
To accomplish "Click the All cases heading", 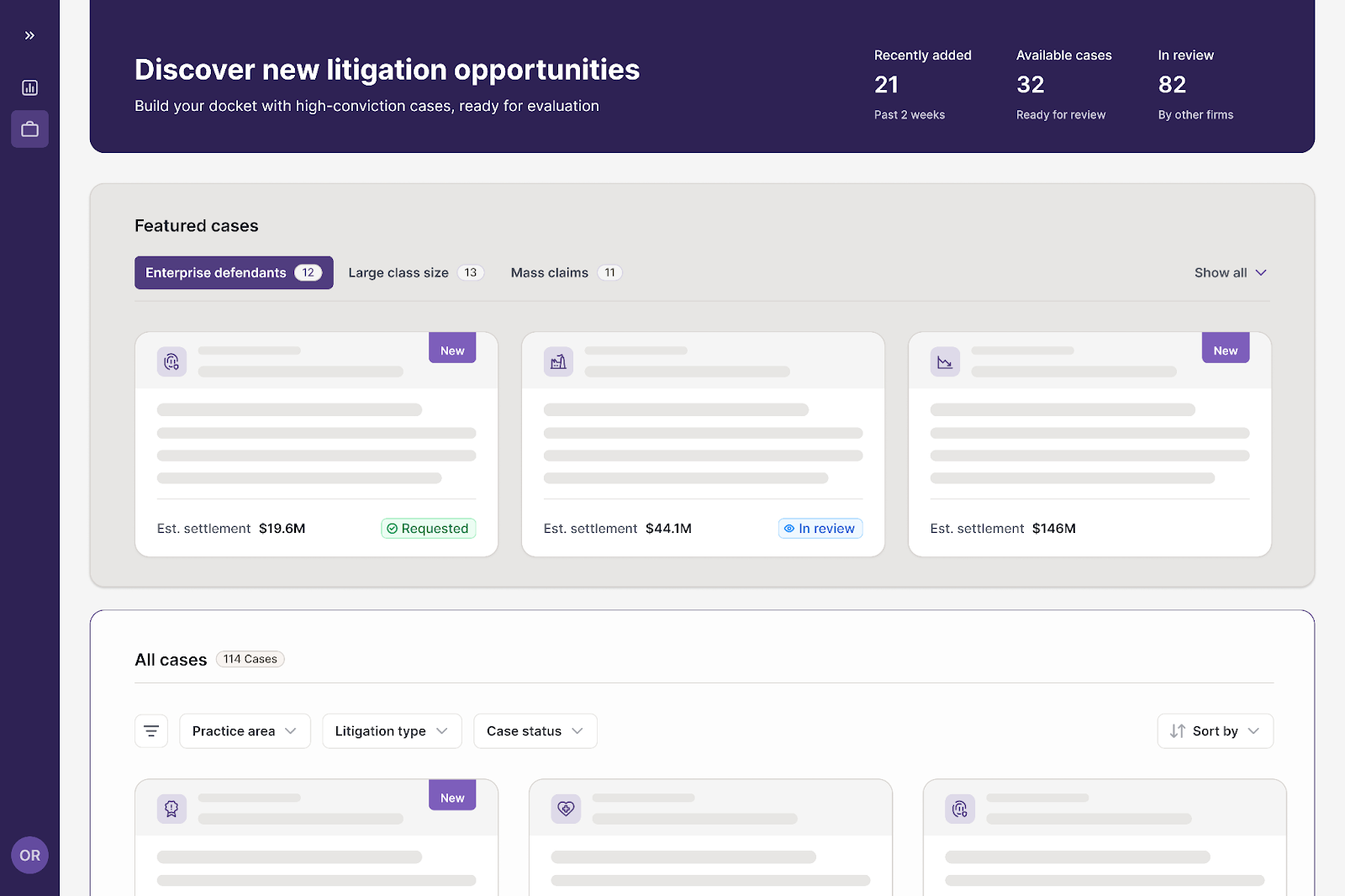I will (171, 660).
